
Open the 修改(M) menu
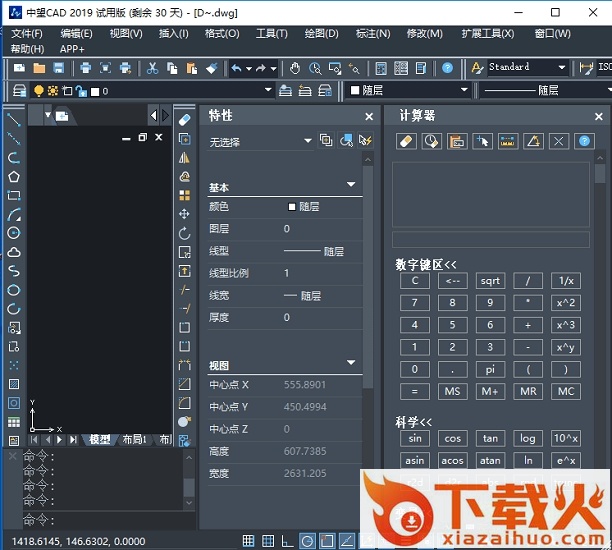pos(425,34)
